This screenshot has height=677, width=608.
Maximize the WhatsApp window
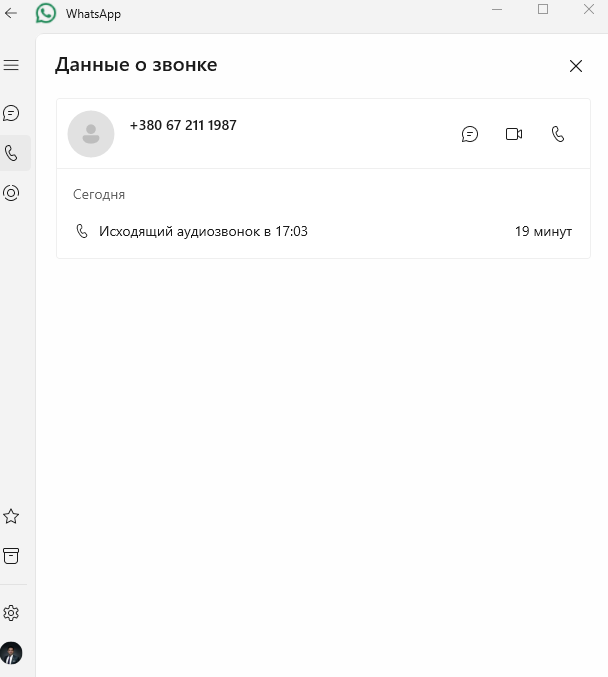click(x=543, y=9)
